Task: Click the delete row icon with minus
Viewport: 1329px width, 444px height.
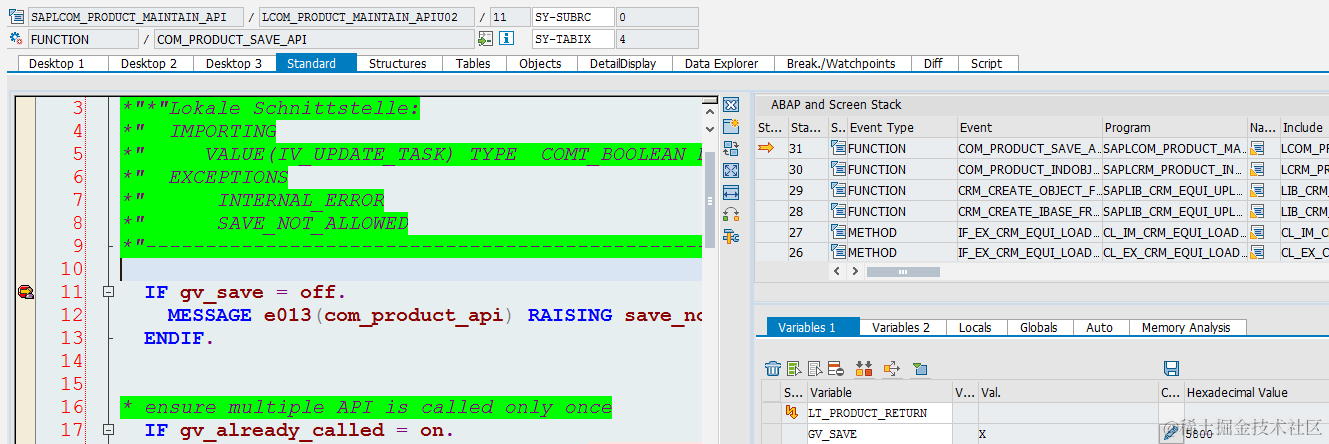Action: (836, 368)
